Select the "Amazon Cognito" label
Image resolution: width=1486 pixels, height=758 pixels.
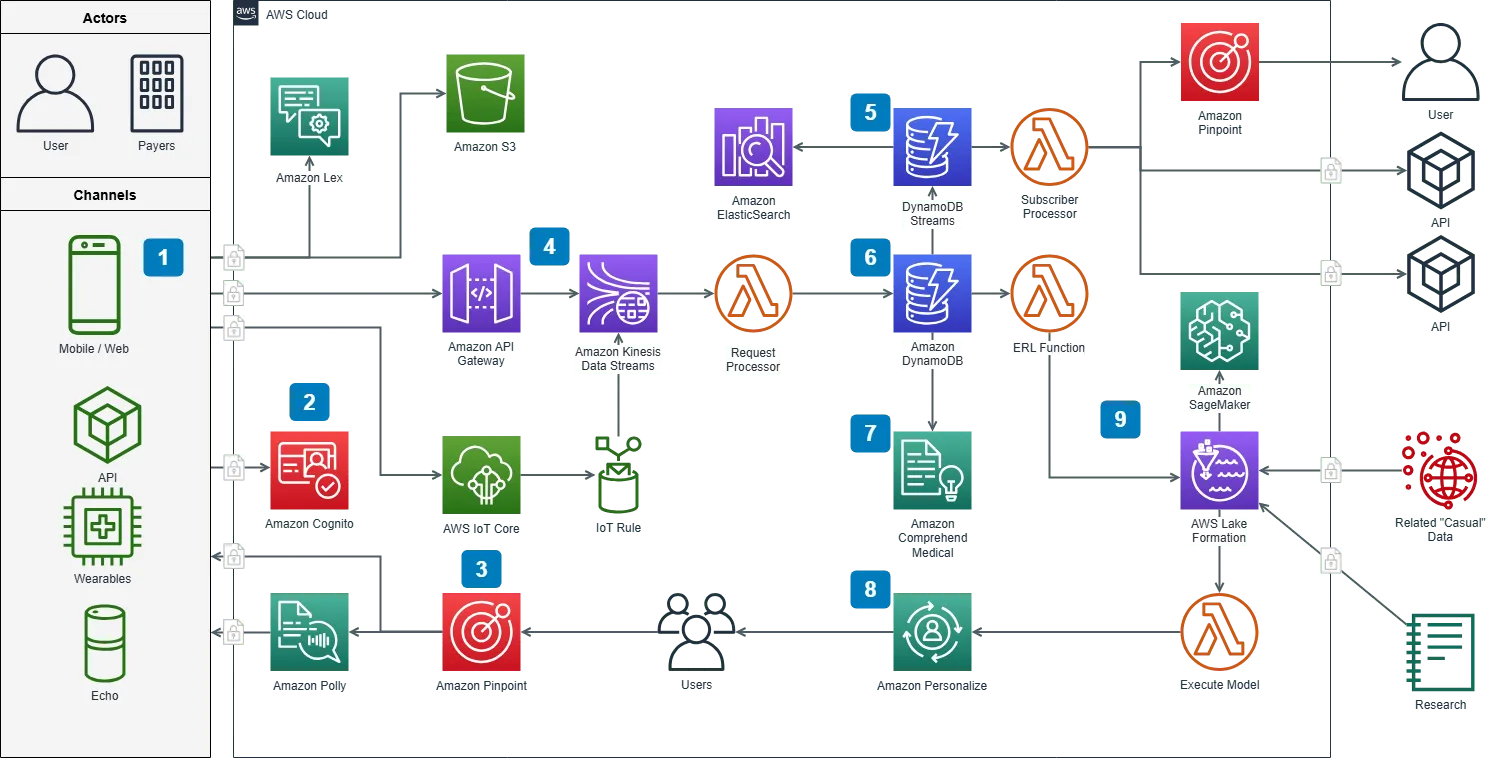tap(309, 524)
